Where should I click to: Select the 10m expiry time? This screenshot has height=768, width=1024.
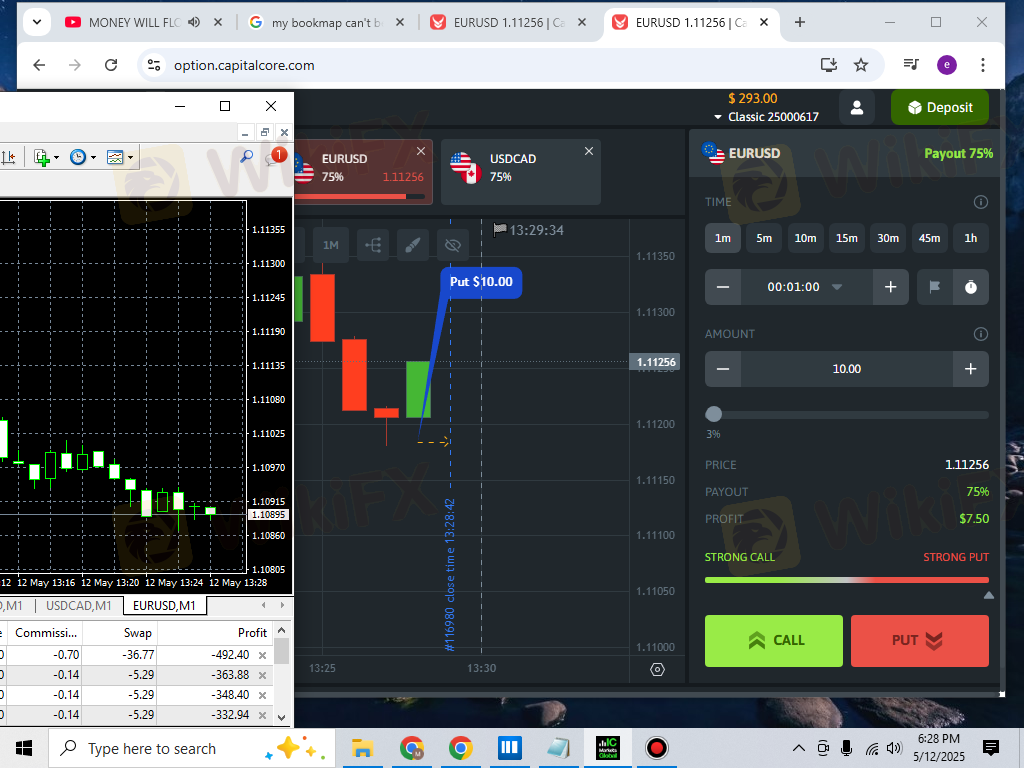pyautogui.click(x=805, y=238)
